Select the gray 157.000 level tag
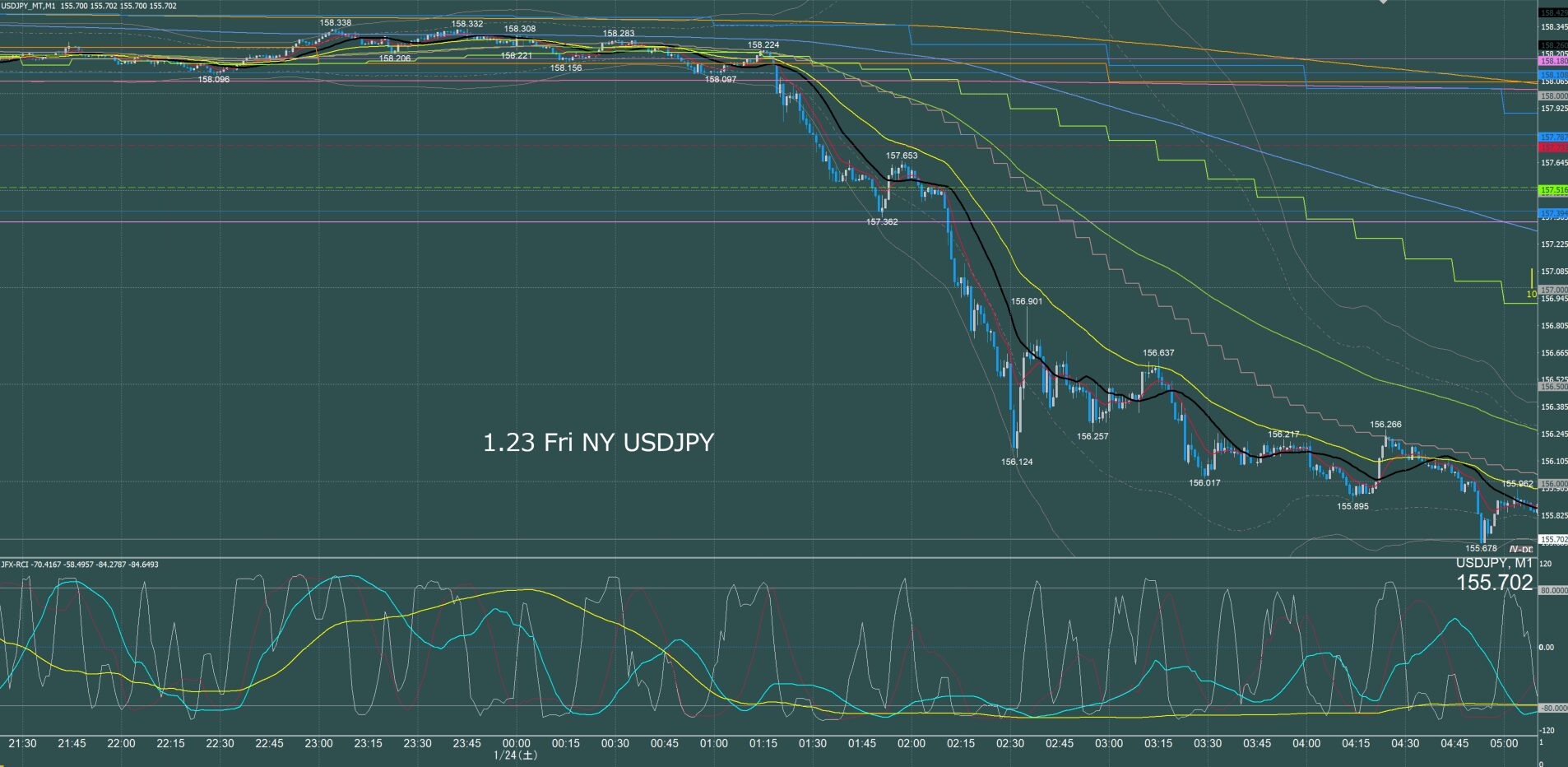 [1553, 290]
